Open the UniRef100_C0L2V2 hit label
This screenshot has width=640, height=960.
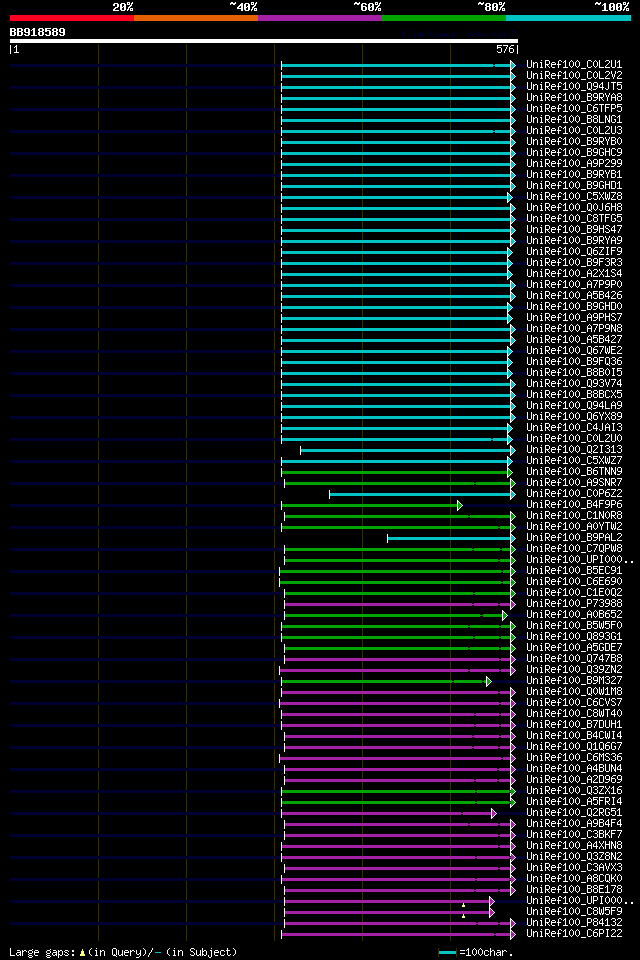coord(574,75)
